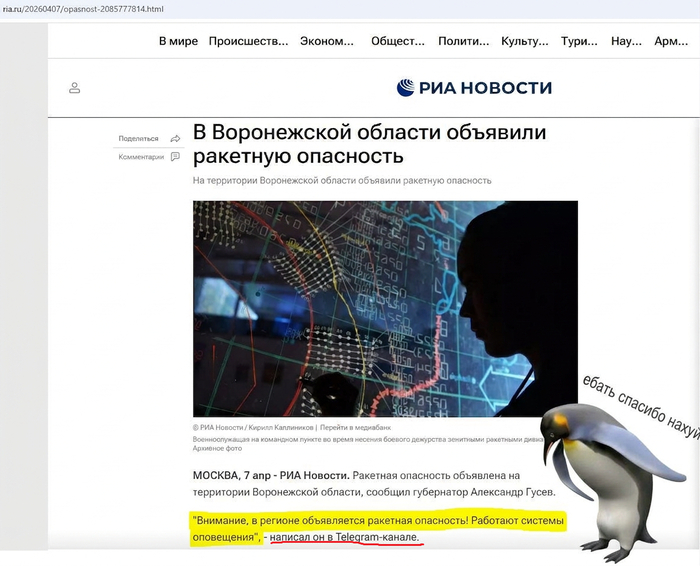Open the user profile icon
This screenshot has height=566, width=700.
[75, 87]
